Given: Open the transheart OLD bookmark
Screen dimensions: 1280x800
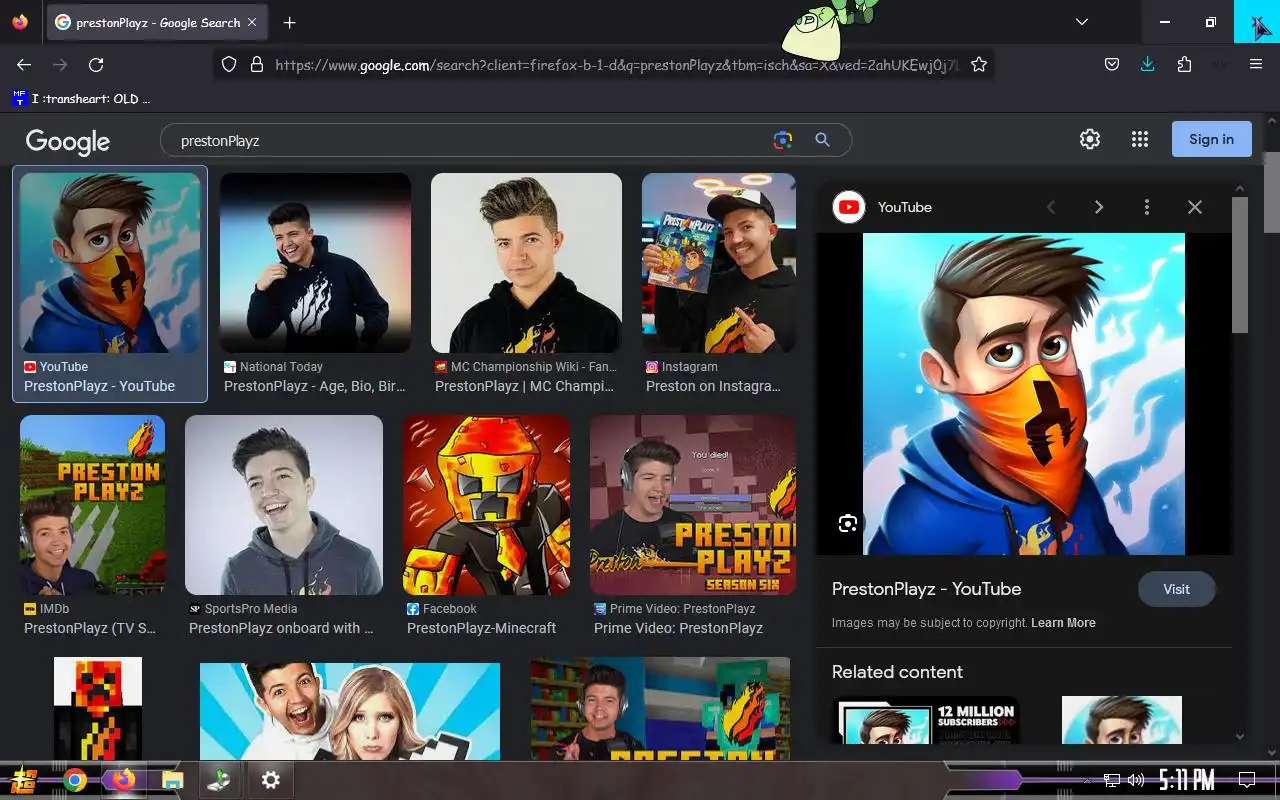Looking at the screenshot, I should pyautogui.click(x=81, y=98).
